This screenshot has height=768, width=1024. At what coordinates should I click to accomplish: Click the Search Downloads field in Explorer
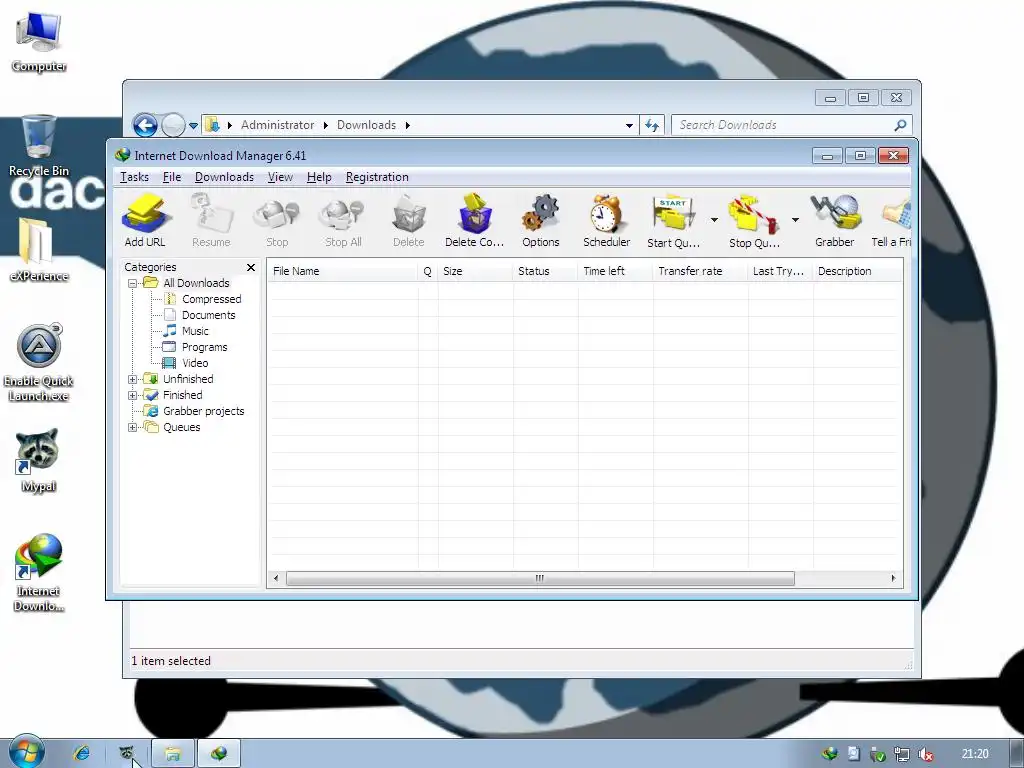[782, 125]
